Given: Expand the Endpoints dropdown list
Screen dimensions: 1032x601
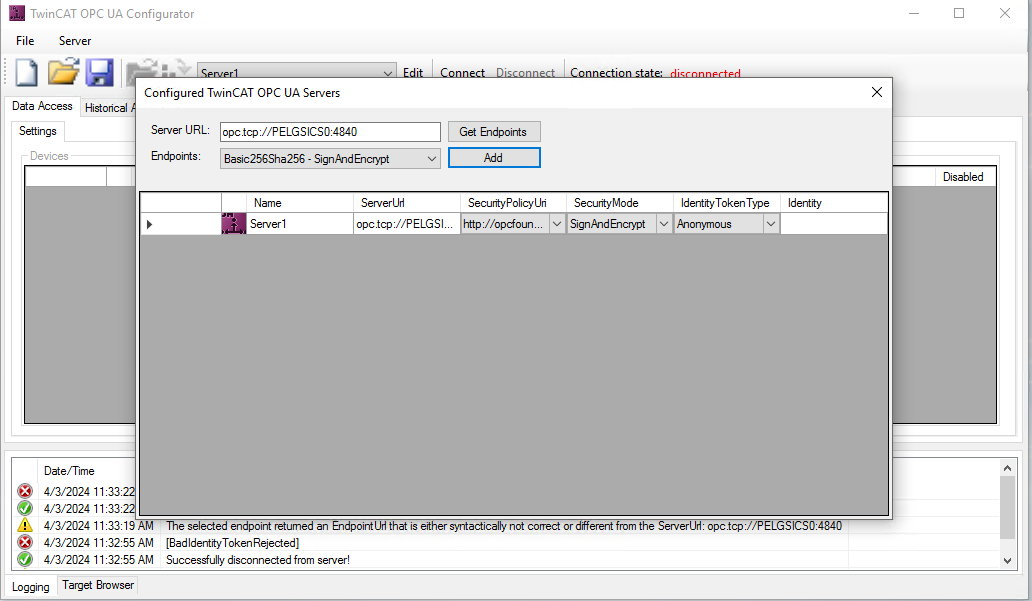Looking at the screenshot, I should coord(431,158).
